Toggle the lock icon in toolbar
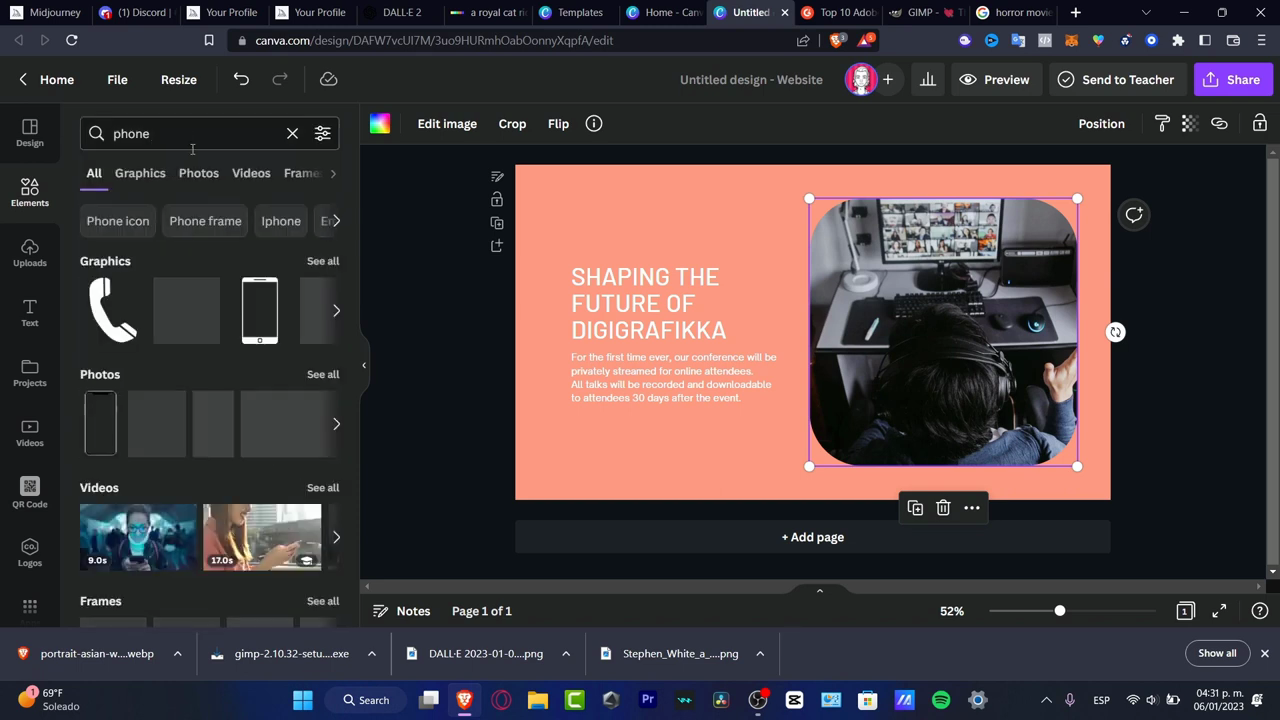1280x720 pixels. (1260, 124)
